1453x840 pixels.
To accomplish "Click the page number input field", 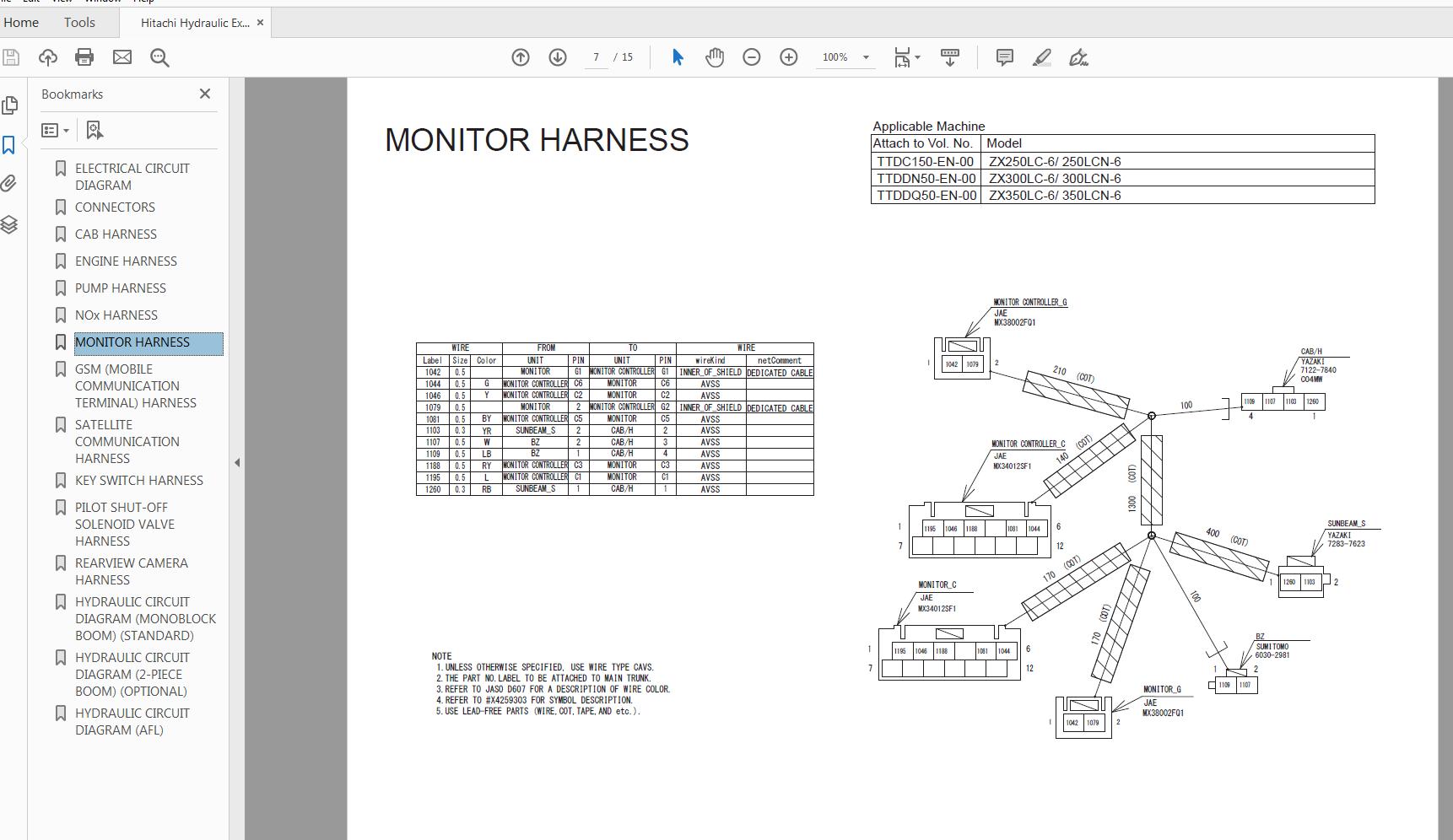I will pos(596,57).
